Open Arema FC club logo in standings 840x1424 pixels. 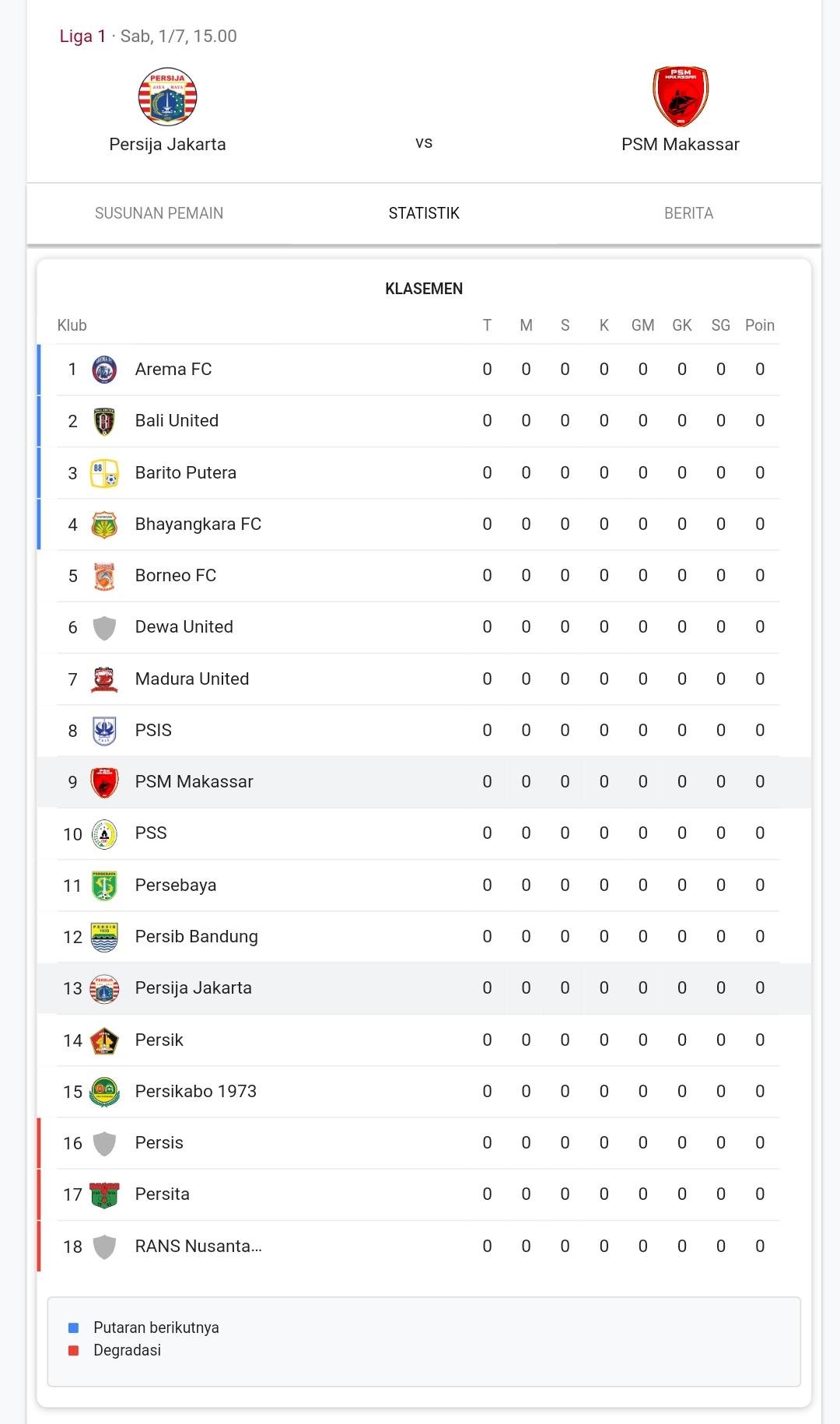(x=104, y=370)
